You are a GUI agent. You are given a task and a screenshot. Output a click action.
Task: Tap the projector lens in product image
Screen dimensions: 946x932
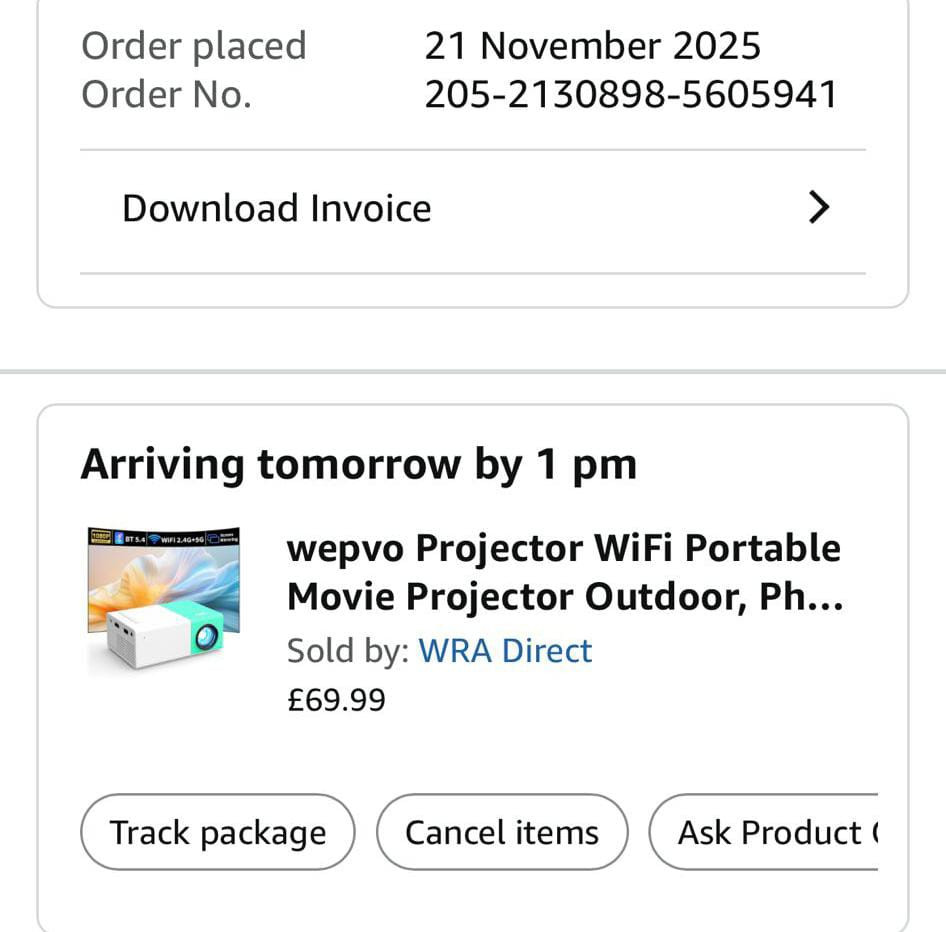tap(207, 636)
